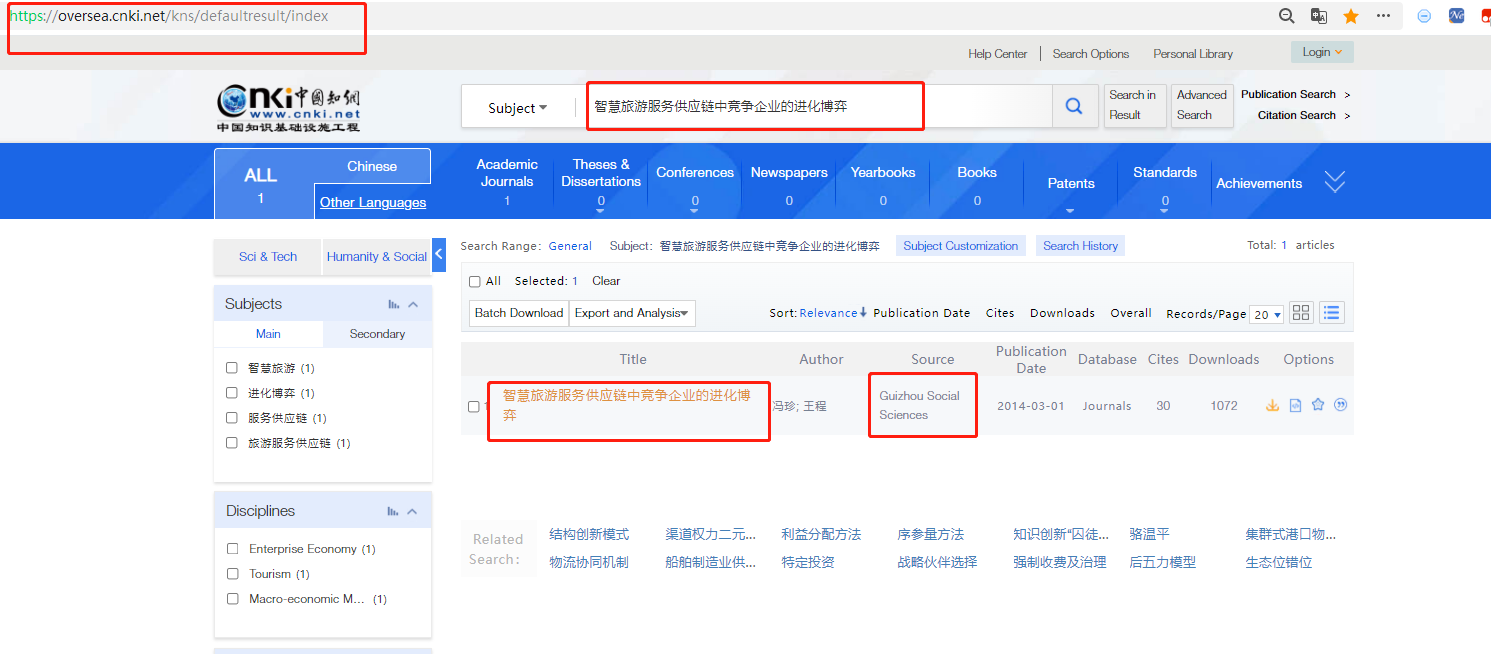1491x654 pixels.
Task: Check the 旅游服务供应链 subject checkbox
Action: (x=232, y=443)
